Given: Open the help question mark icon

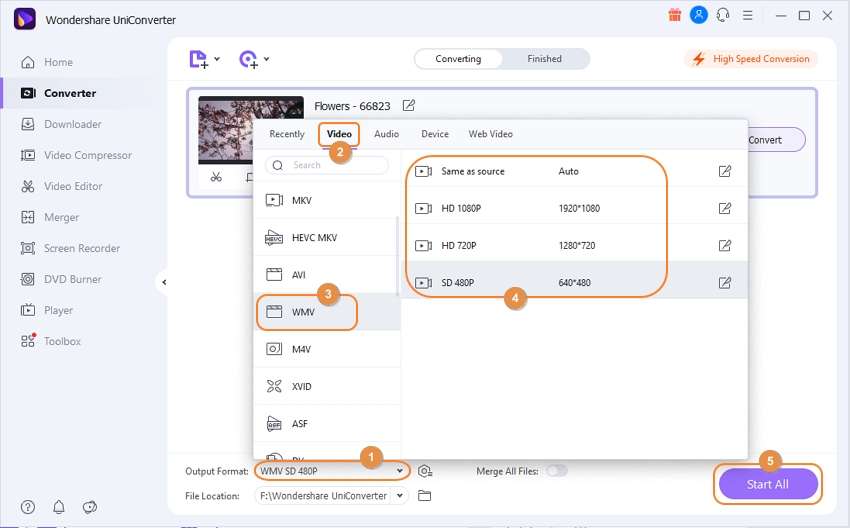Looking at the screenshot, I should tap(28, 507).
